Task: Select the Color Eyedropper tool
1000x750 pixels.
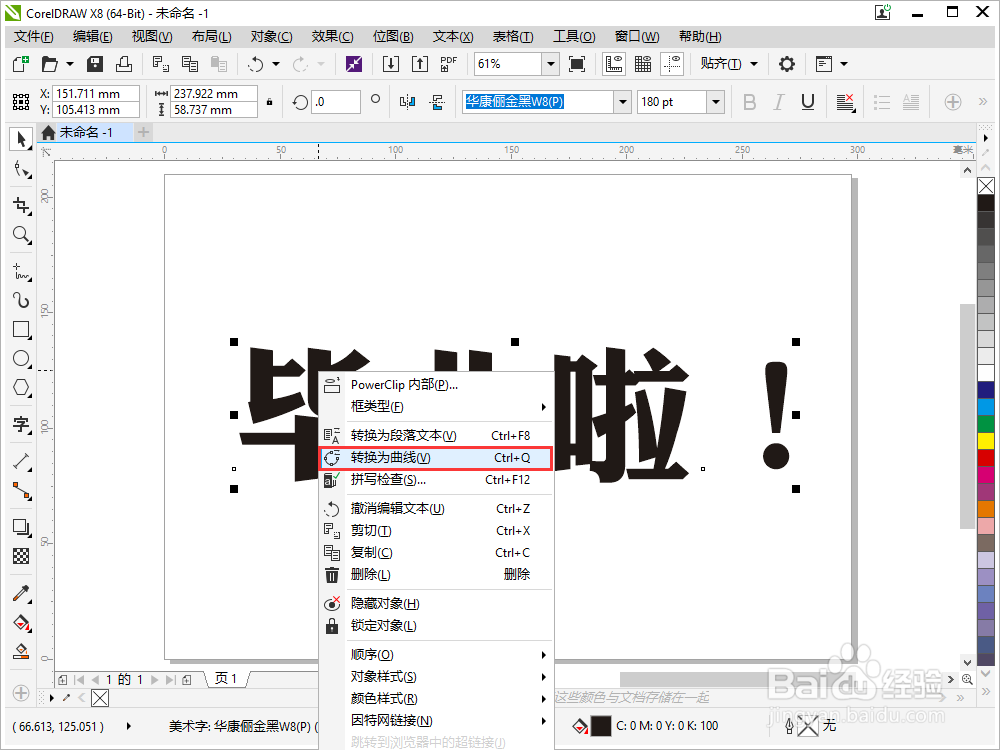Action: click(21, 593)
